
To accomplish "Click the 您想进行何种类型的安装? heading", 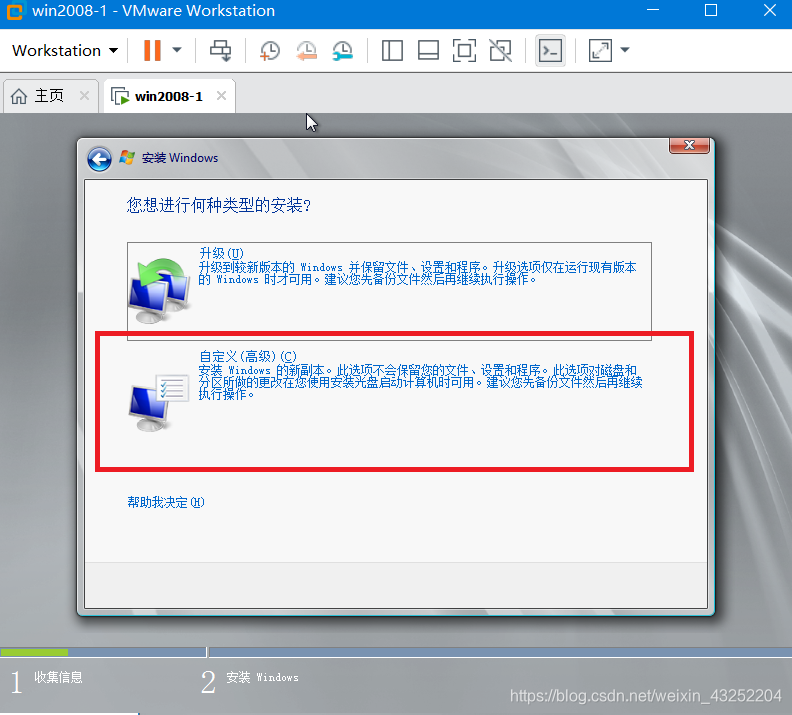I will click(x=218, y=205).
